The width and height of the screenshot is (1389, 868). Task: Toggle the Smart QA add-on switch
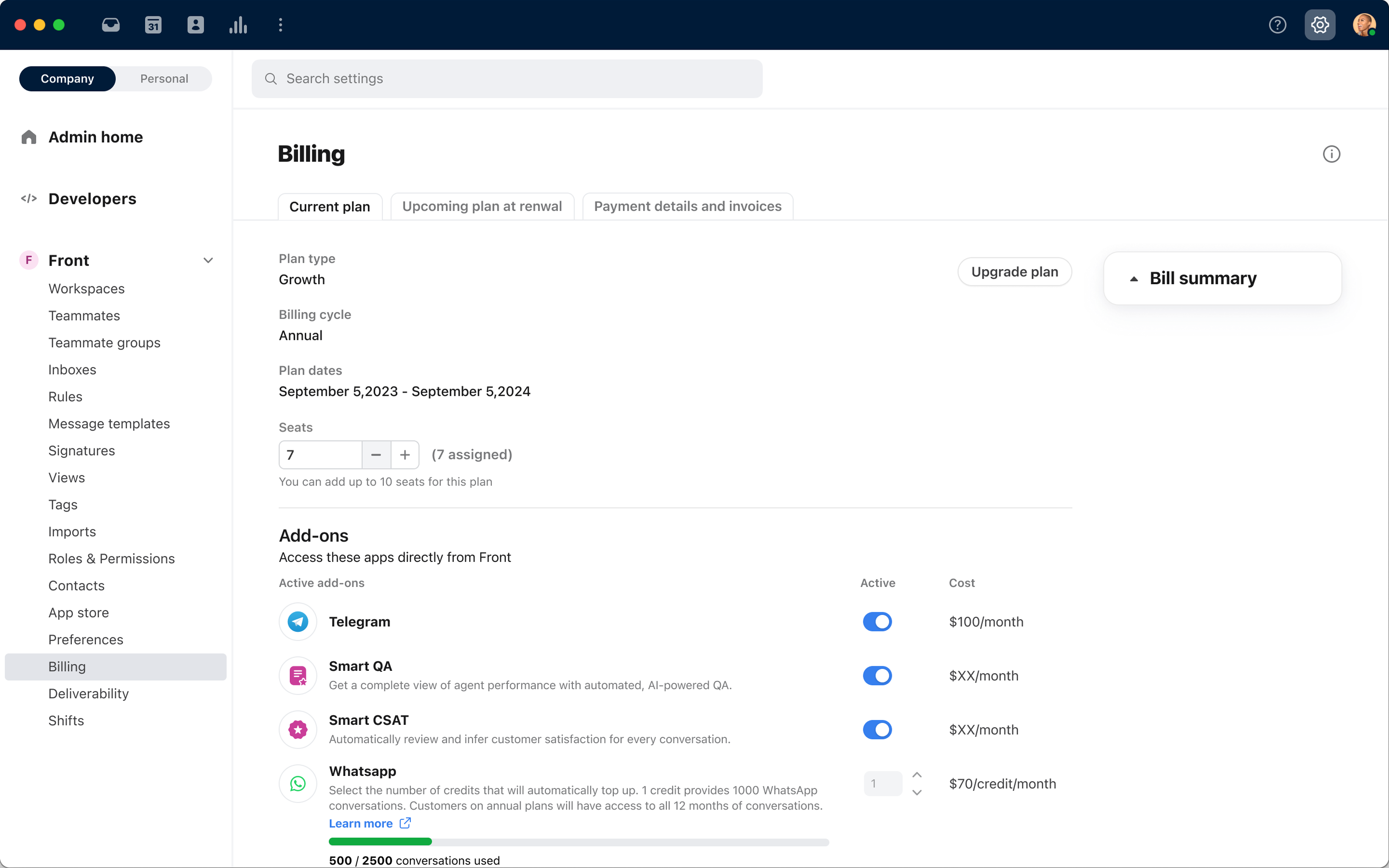tap(878, 676)
